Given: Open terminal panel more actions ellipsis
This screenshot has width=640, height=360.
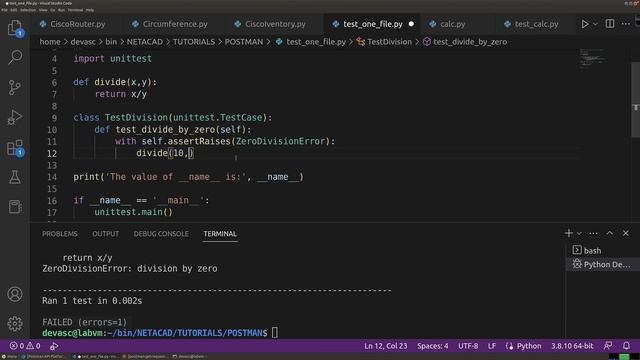Looking at the screenshot, I should (593, 233).
